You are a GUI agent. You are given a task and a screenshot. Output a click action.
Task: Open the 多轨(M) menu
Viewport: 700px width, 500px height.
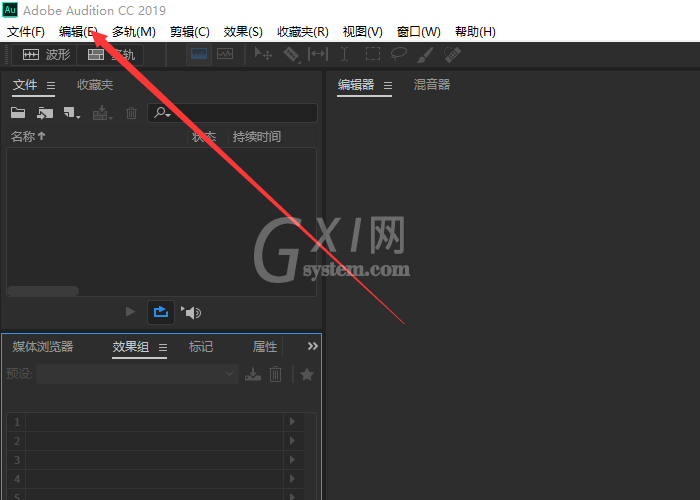[x=133, y=32]
